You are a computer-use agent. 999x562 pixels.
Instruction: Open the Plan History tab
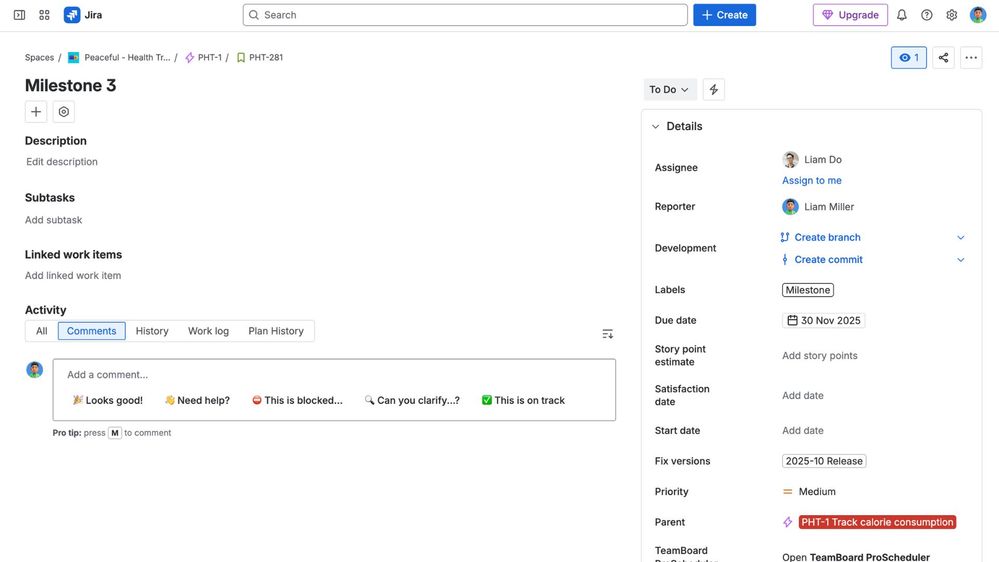click(276, 331)
